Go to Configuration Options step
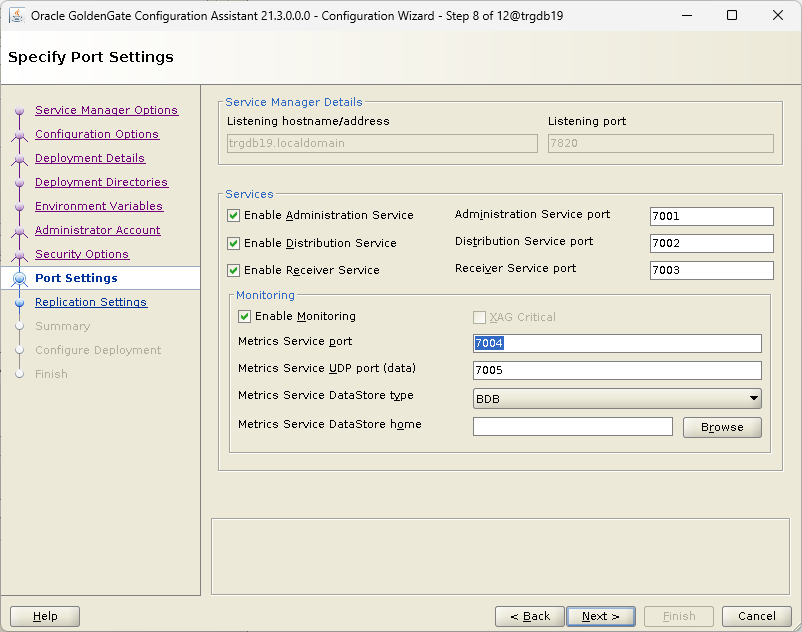The height and width of the screenshot is (632, 802). click(97, 134)
